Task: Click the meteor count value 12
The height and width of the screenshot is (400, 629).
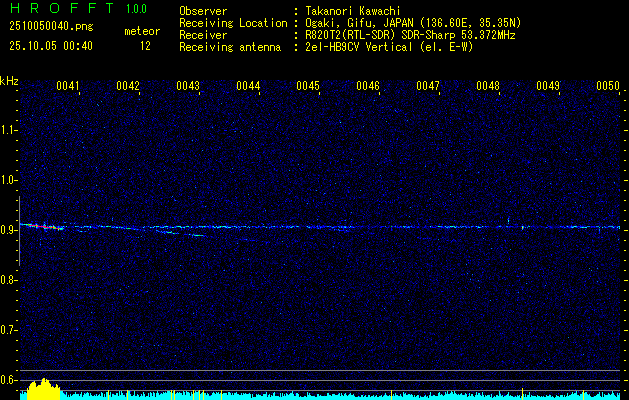Action: [x=146, y=46]
